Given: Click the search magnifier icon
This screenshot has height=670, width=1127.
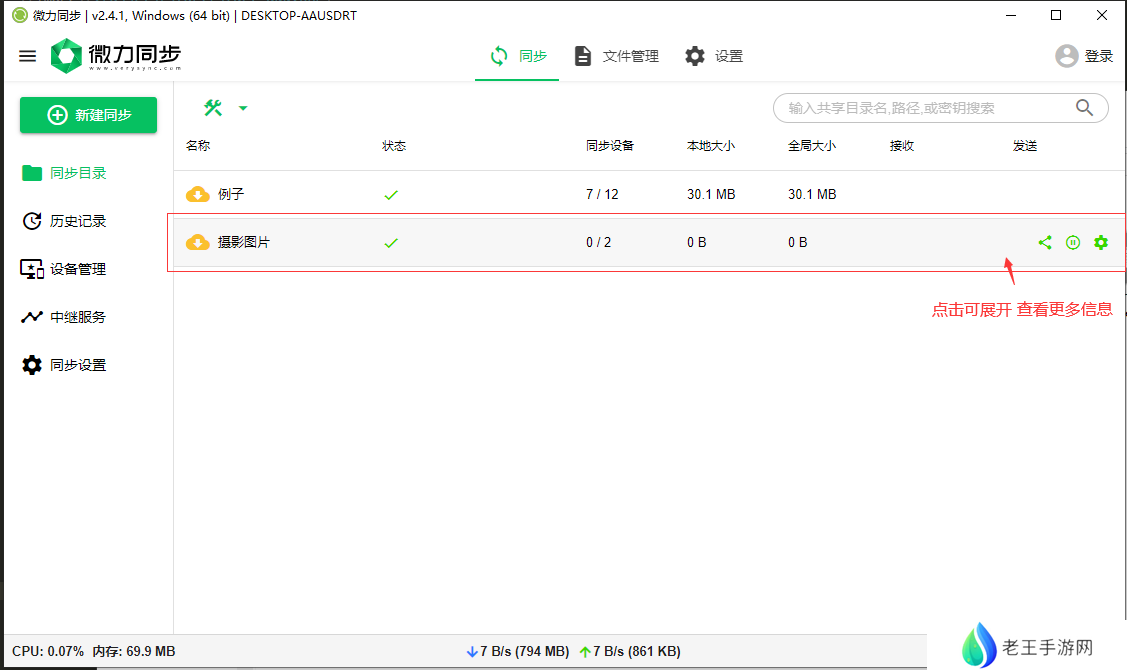Looking at the screenshot, I should [1084, 108].
